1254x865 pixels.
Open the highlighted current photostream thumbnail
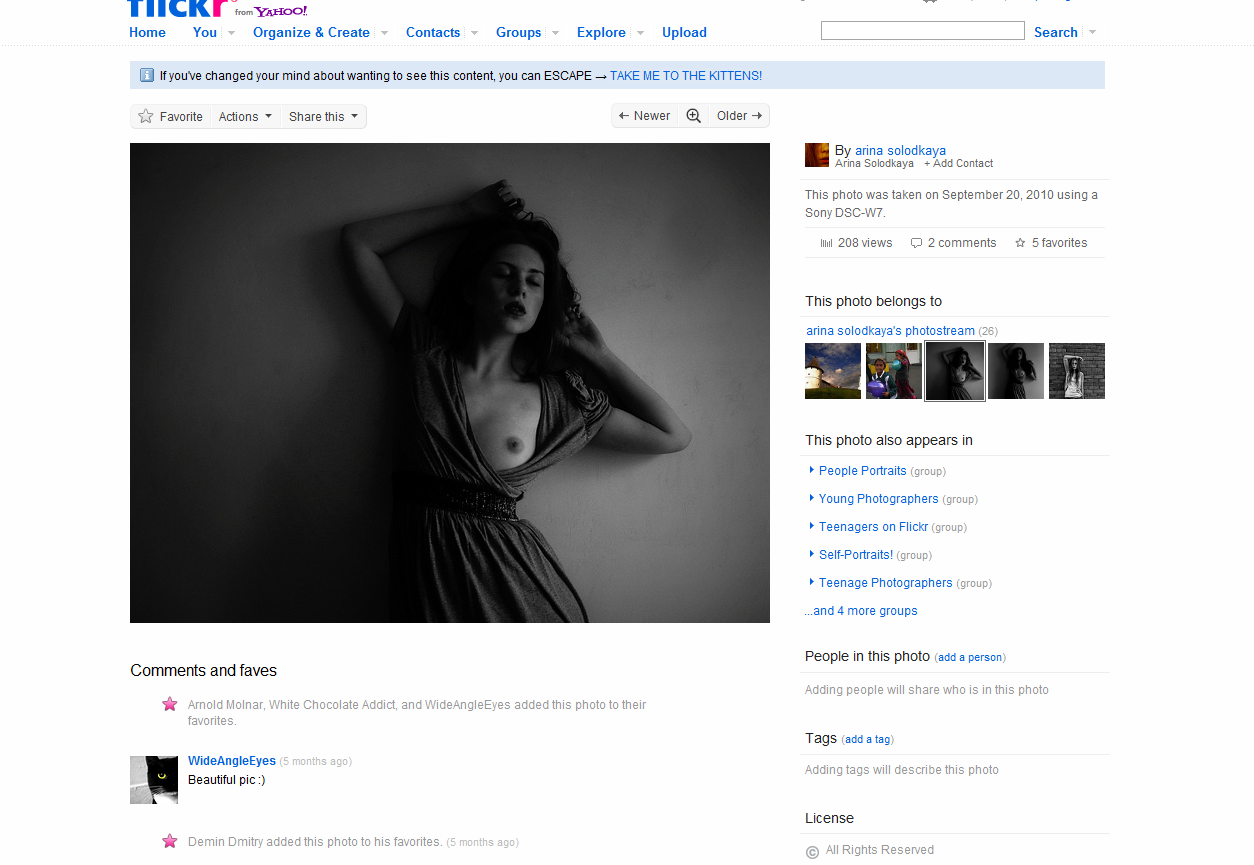955,371
